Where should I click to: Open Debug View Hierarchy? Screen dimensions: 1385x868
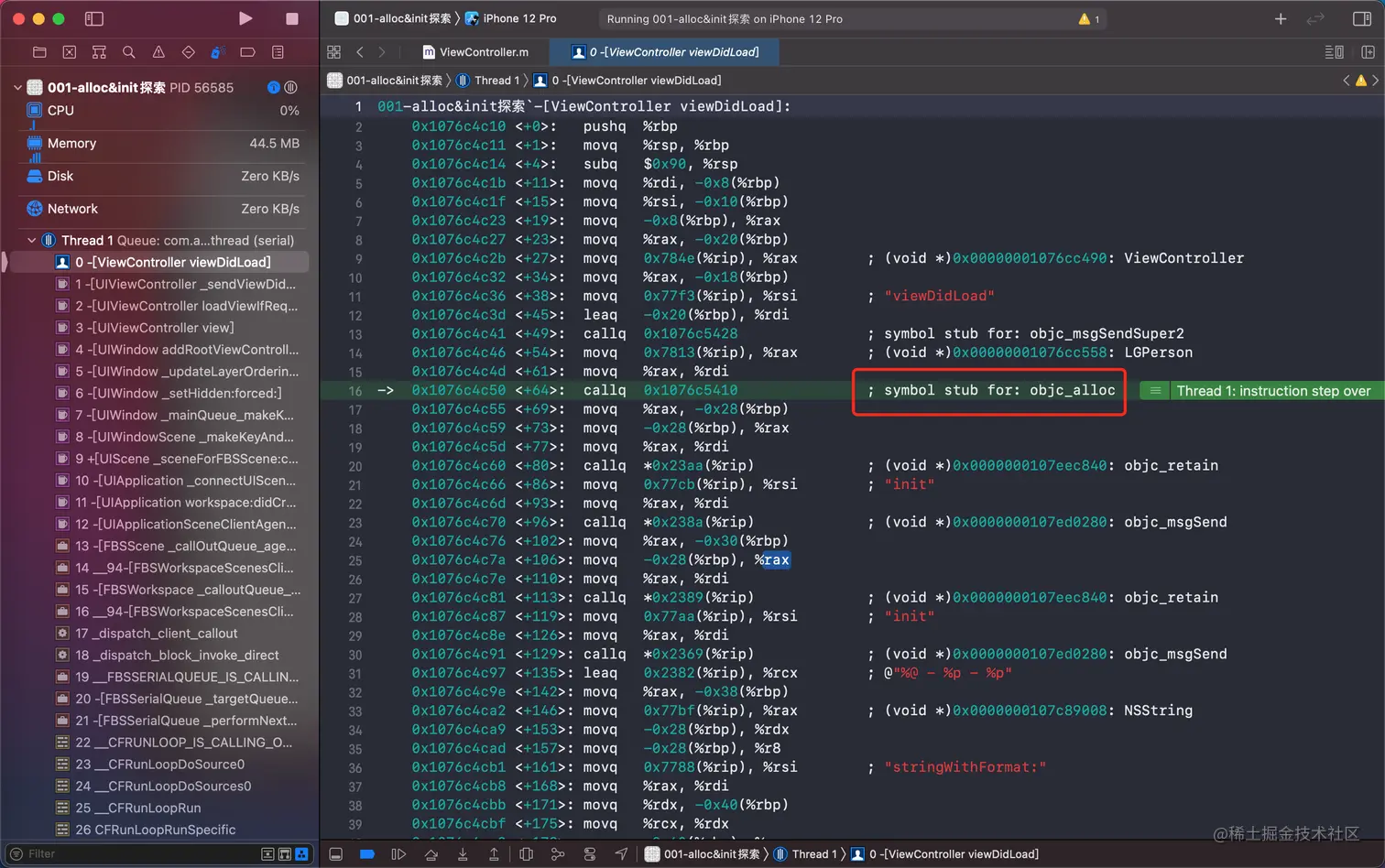(526, 854)
